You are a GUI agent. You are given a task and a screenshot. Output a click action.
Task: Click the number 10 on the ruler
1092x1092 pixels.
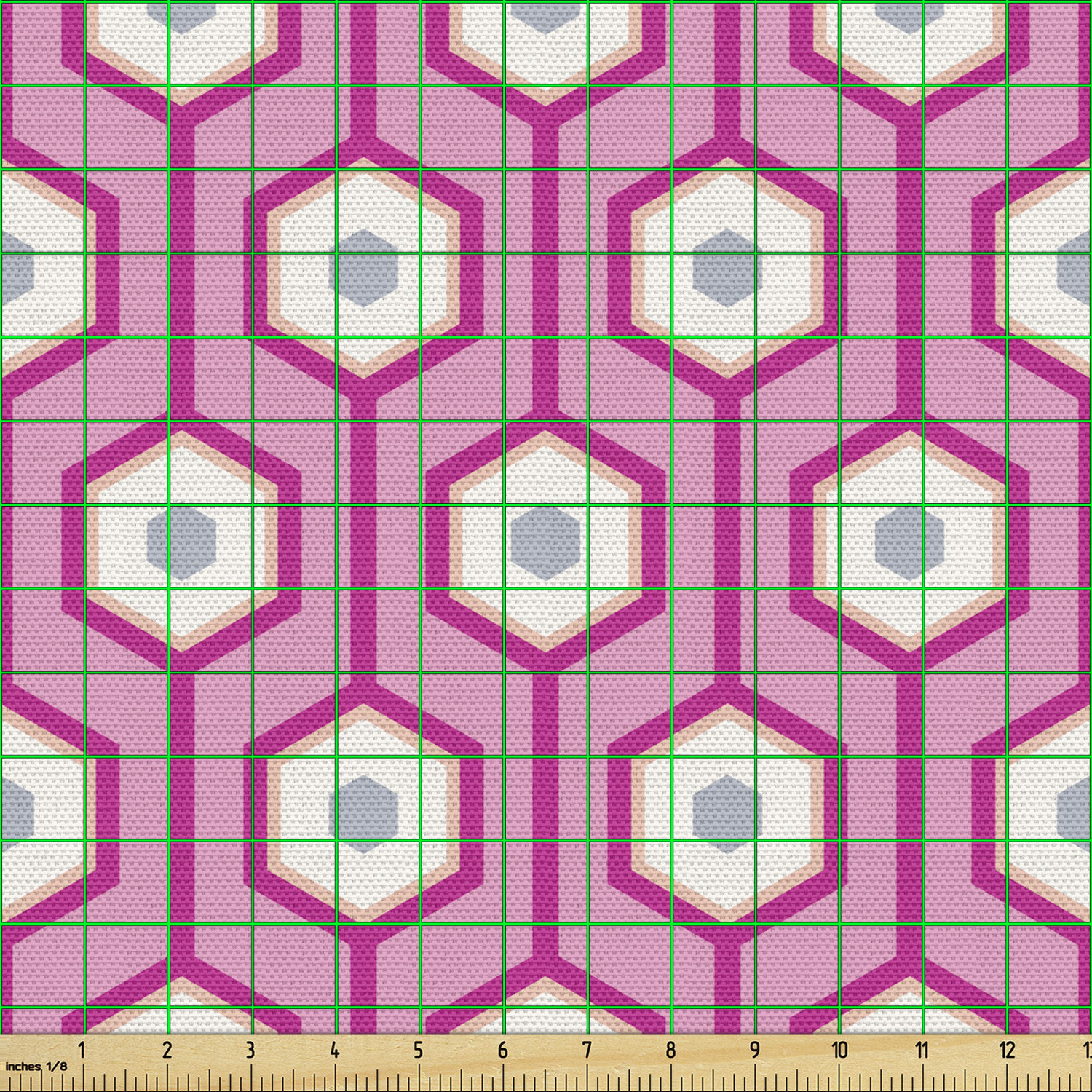[839, 1050]
